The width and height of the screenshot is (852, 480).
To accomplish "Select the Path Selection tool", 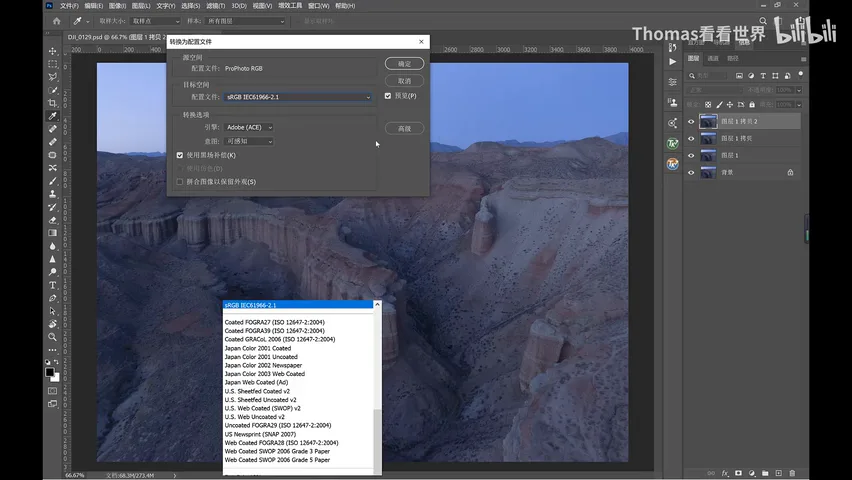I will point(53,311).
